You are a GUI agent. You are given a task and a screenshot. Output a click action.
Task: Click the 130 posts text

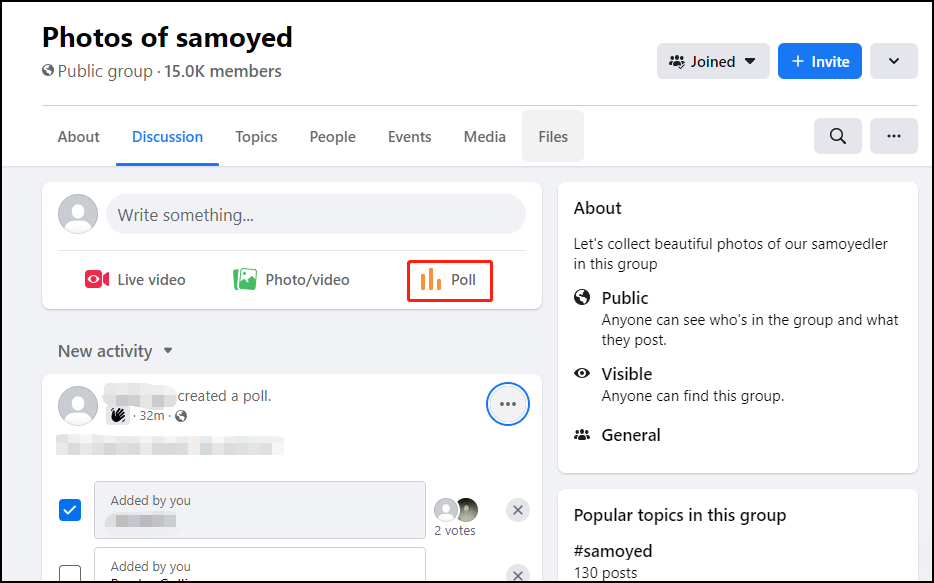pyautogui.click(x=605, y=573)
